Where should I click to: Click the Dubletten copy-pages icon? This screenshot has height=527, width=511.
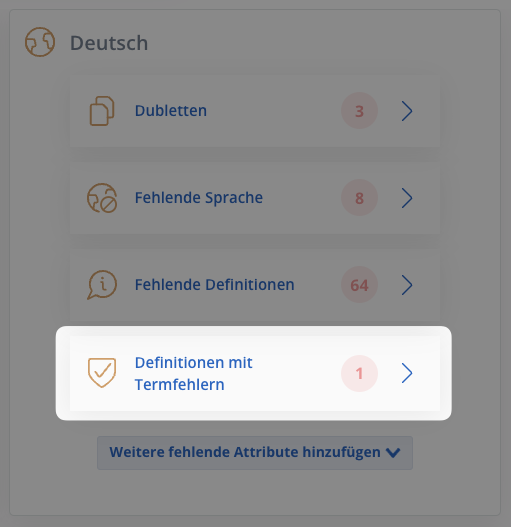102,111
